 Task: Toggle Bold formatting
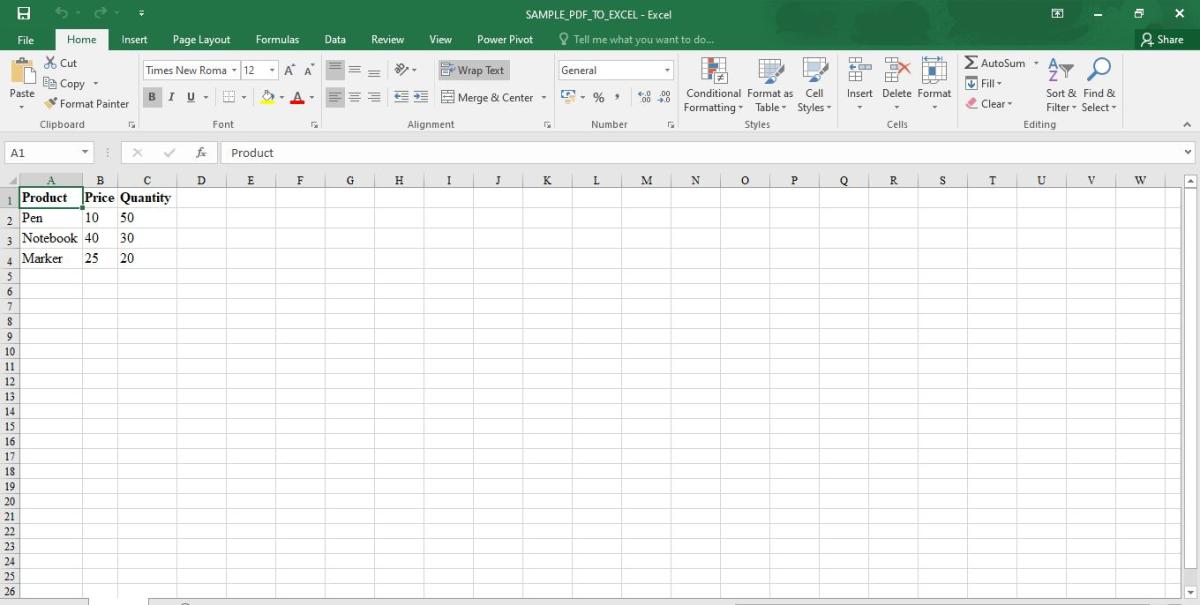click(152, 97)
